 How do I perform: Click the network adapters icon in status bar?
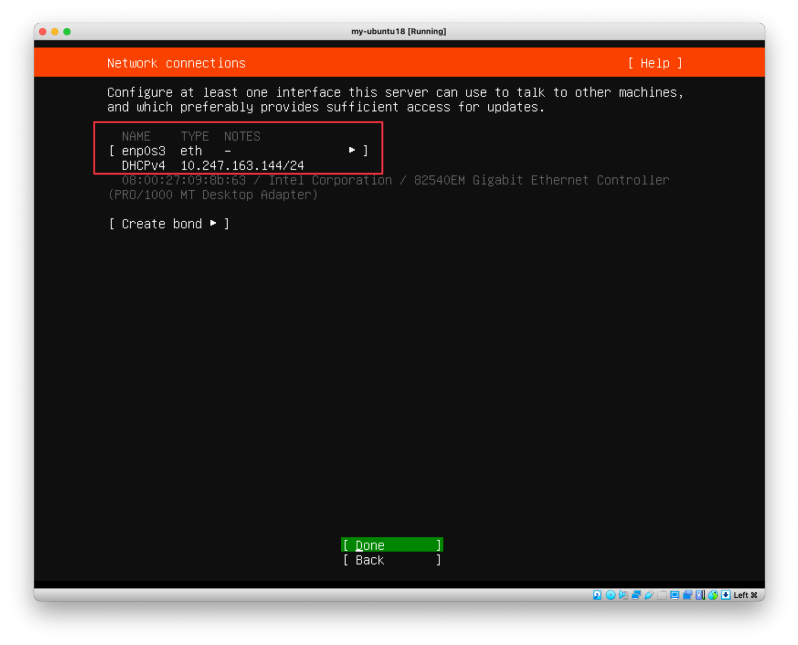click(636, 595)
